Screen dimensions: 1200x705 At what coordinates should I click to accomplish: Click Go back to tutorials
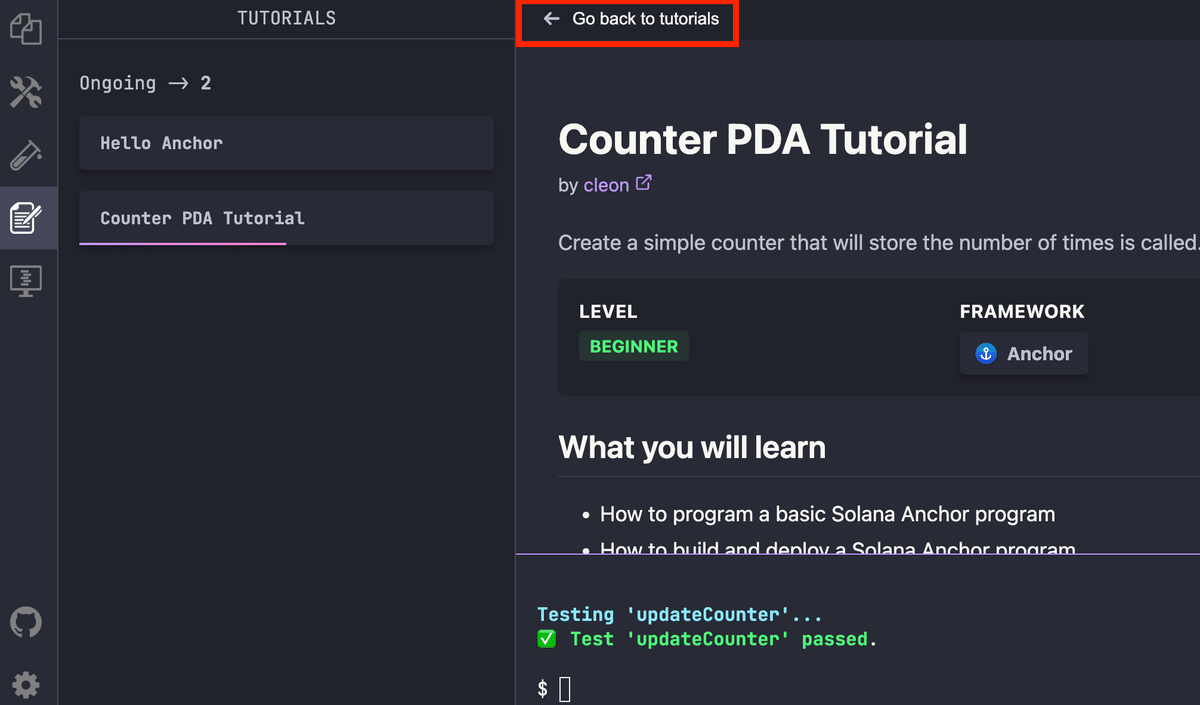[x=631, y=19]
